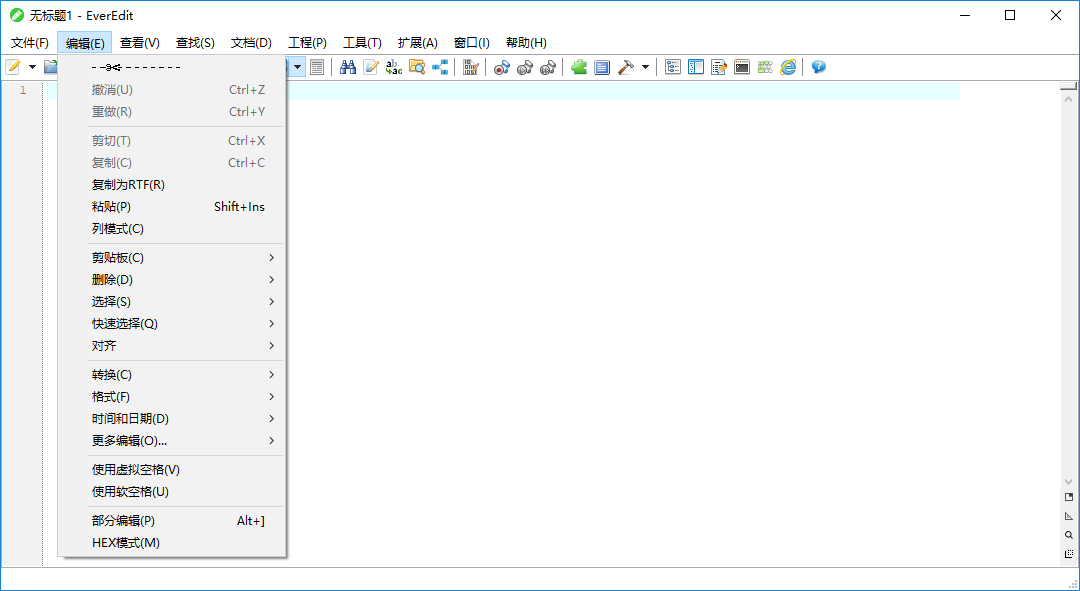Viewport: 1080px width, 591px height.
Task: Click the vertical scrollbar up arrow
Action: [1068, 99]
